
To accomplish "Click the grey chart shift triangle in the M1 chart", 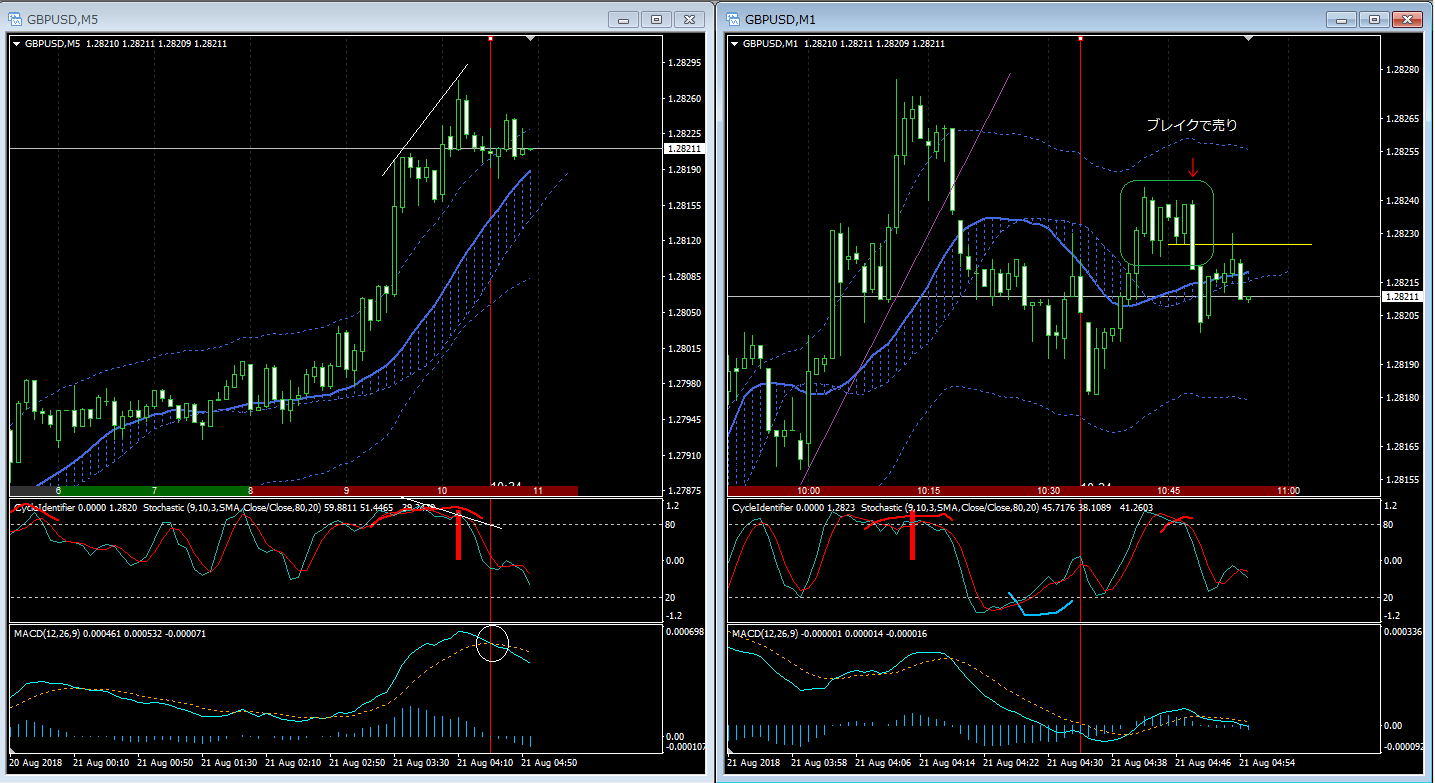I will click(x=1248, y=38).
